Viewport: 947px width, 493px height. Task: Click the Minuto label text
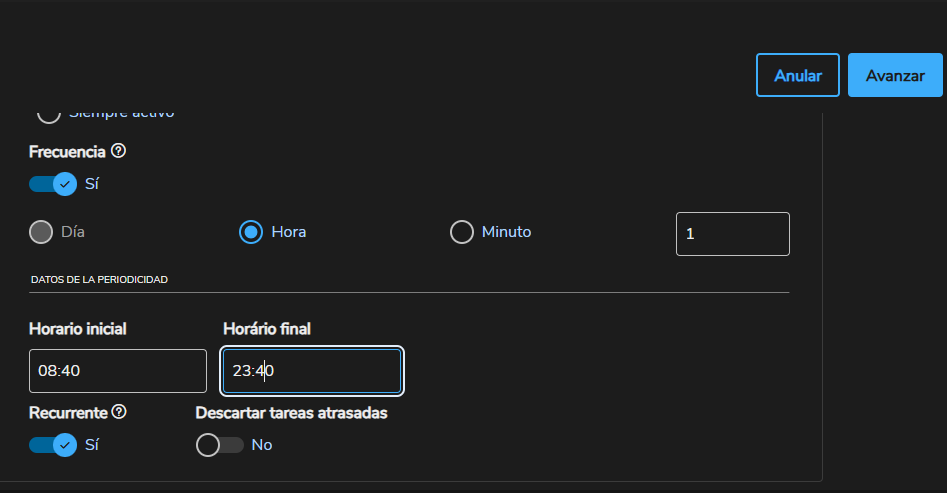[506, 232]
